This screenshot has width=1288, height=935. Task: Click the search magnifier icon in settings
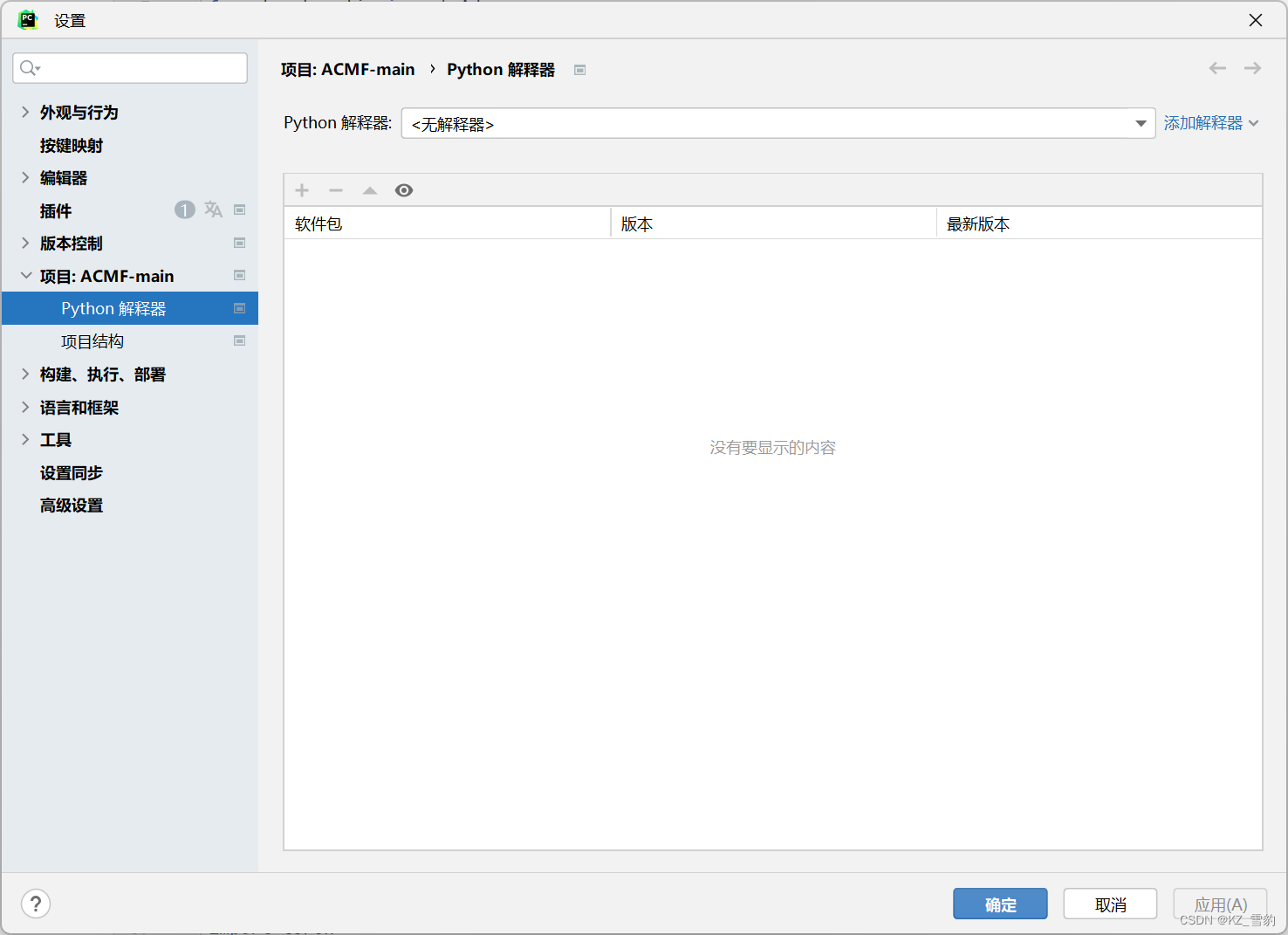[30, 68]
